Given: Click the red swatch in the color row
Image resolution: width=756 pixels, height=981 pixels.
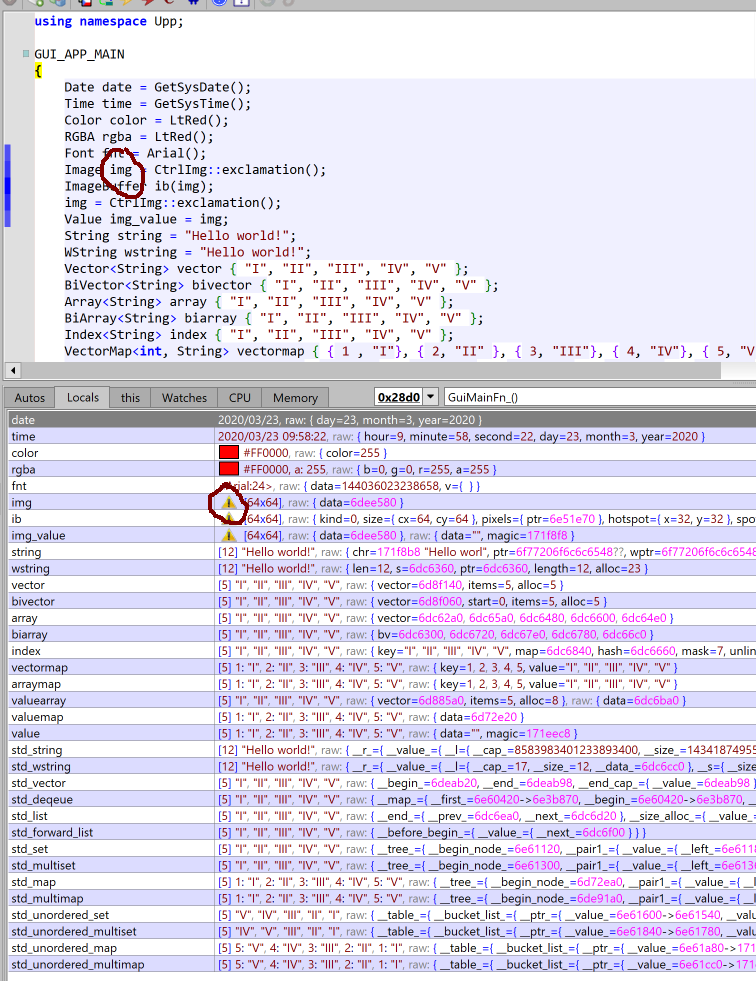Looking at the screenshot, I should 228,453.
